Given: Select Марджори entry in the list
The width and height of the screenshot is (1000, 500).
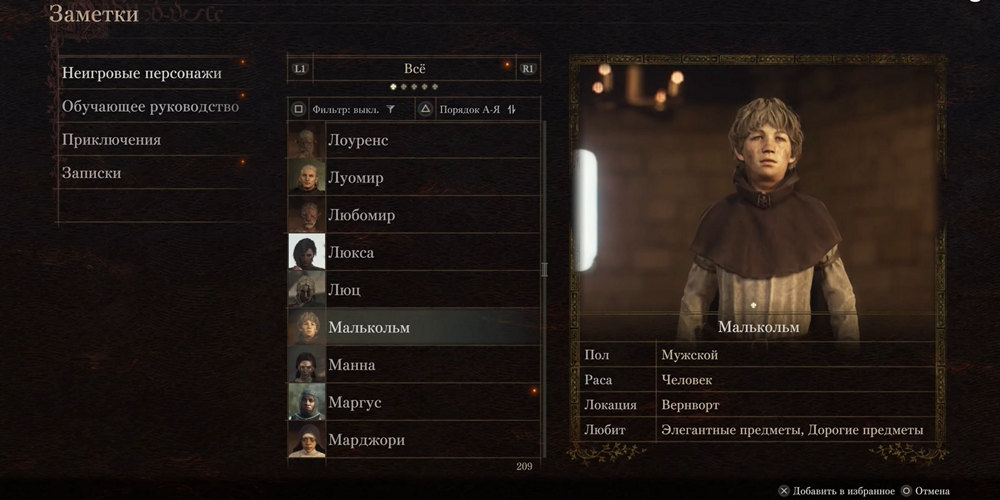Looking at the screenshot, I should pos(414,440).
